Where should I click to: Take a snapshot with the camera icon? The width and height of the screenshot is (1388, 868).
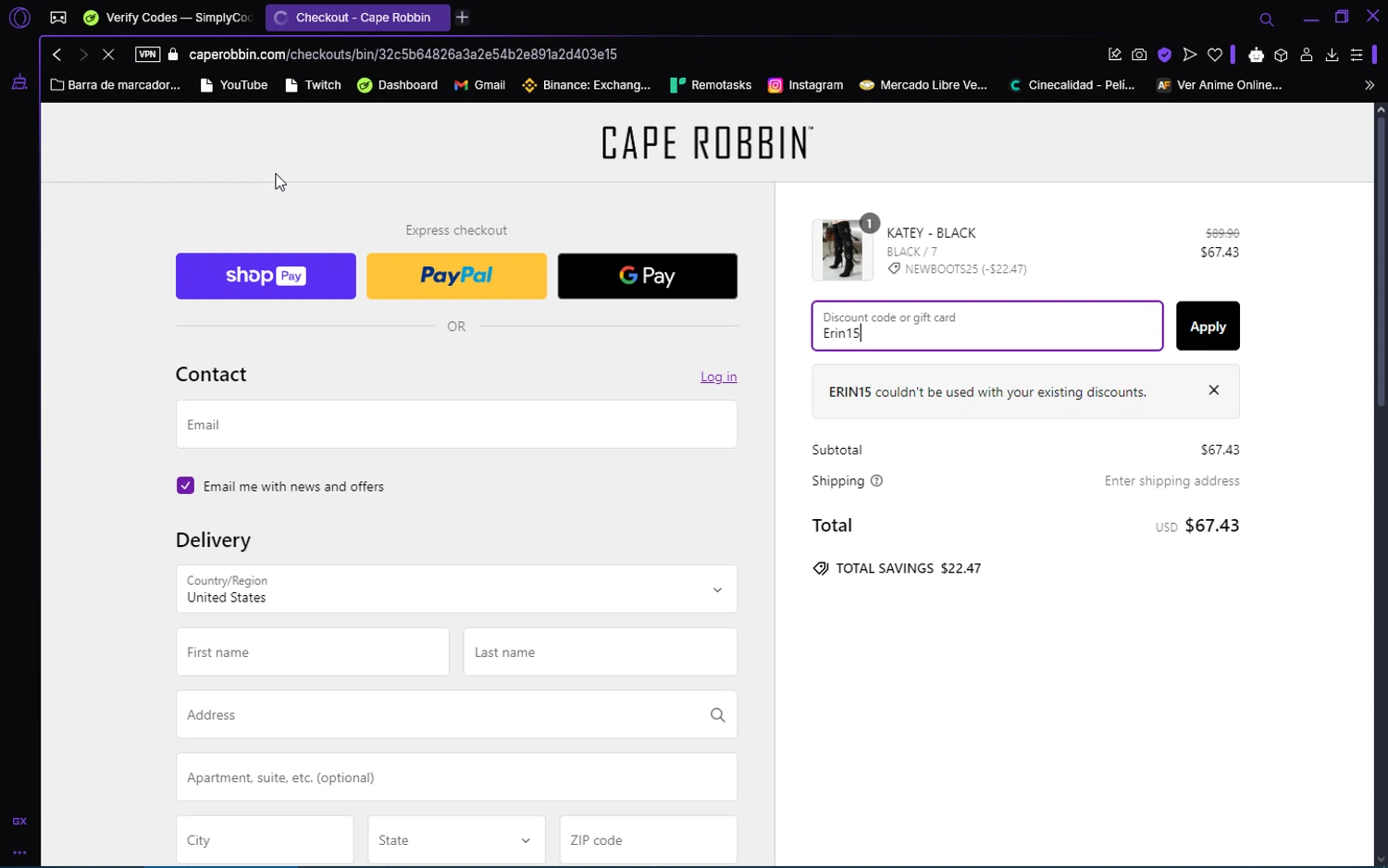click(1139, 55)
